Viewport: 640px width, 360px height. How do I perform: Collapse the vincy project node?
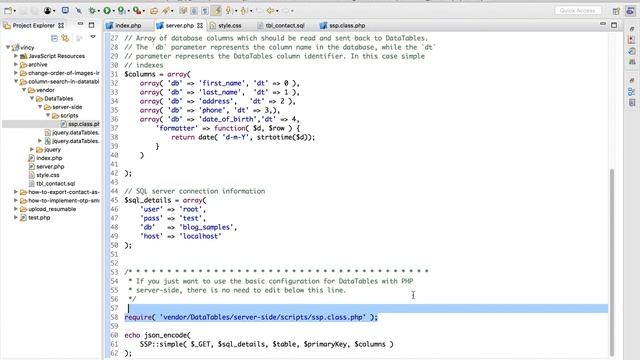click(8, 47)
